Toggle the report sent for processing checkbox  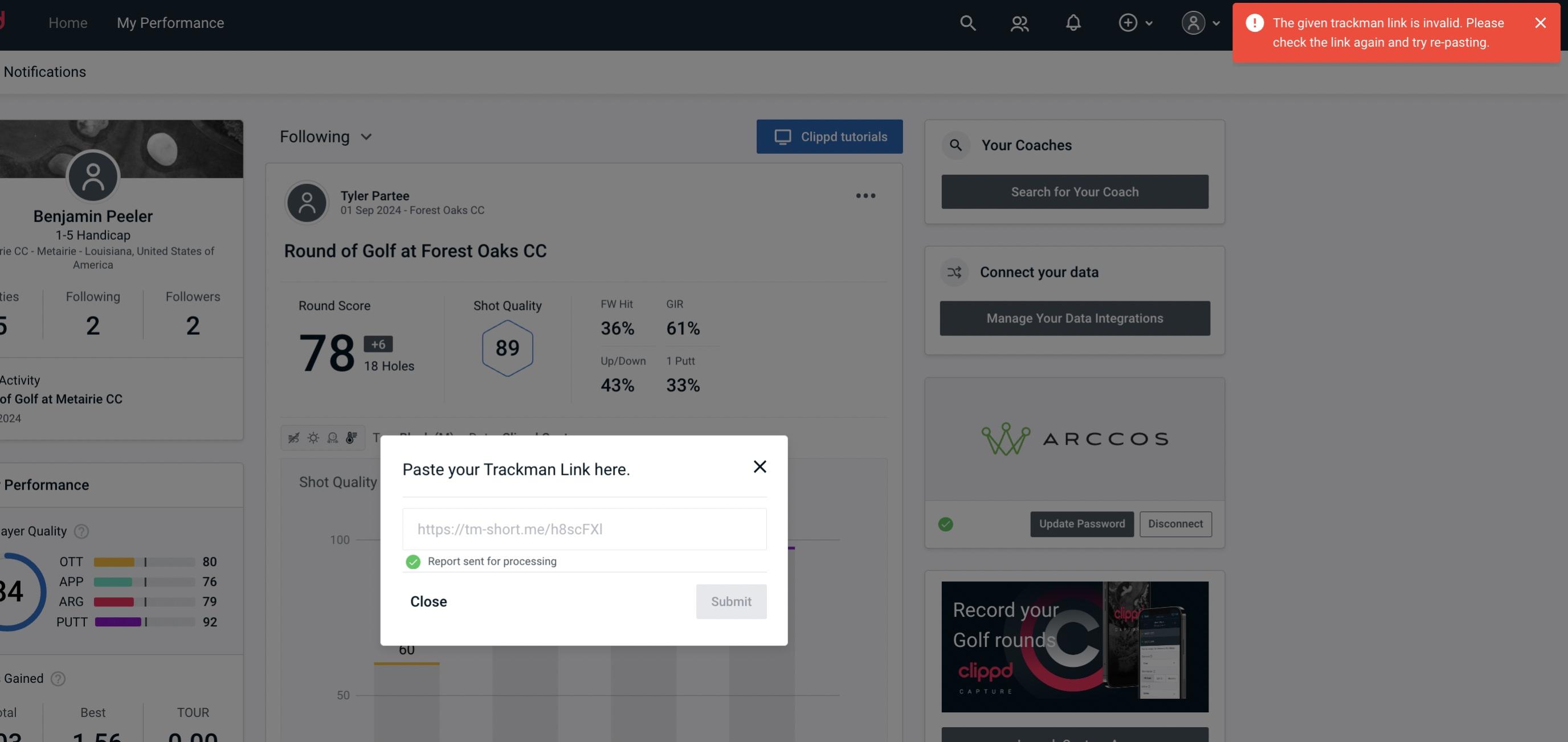(x=412, y=561)
